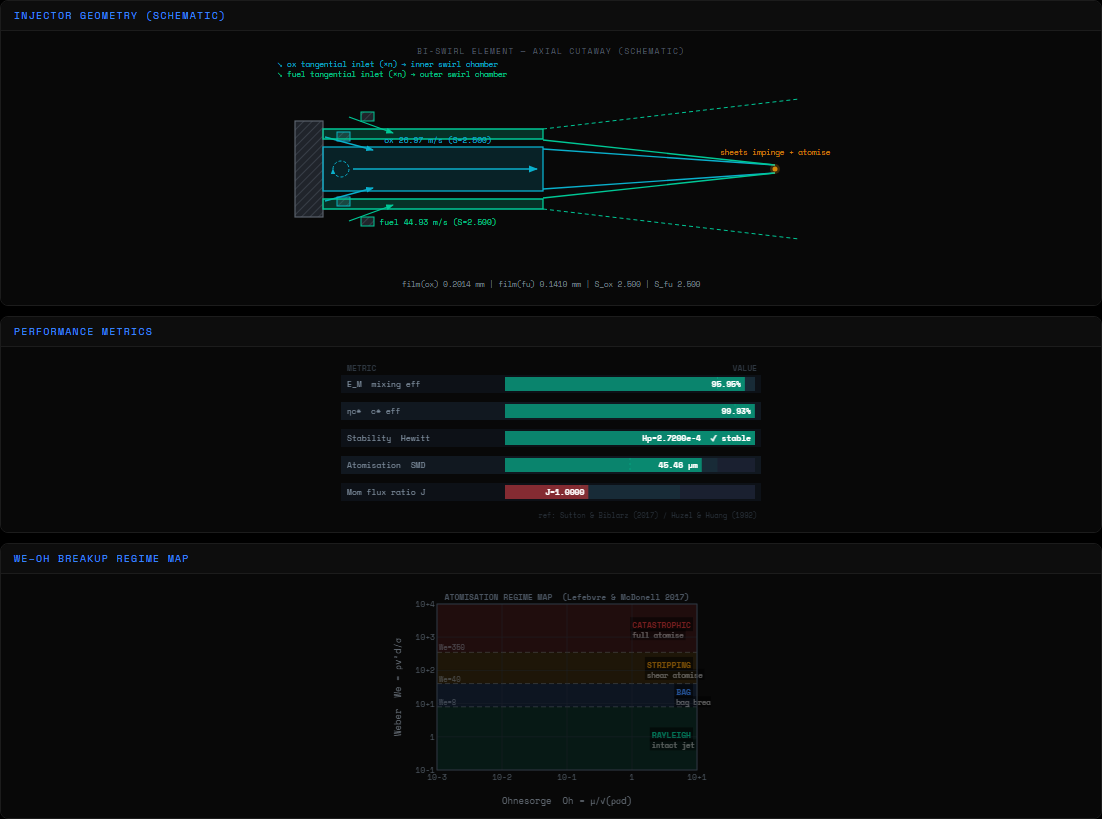Click the 'fuel 44.93 m/s (S=2.500)' label

[x=438, y=222]
